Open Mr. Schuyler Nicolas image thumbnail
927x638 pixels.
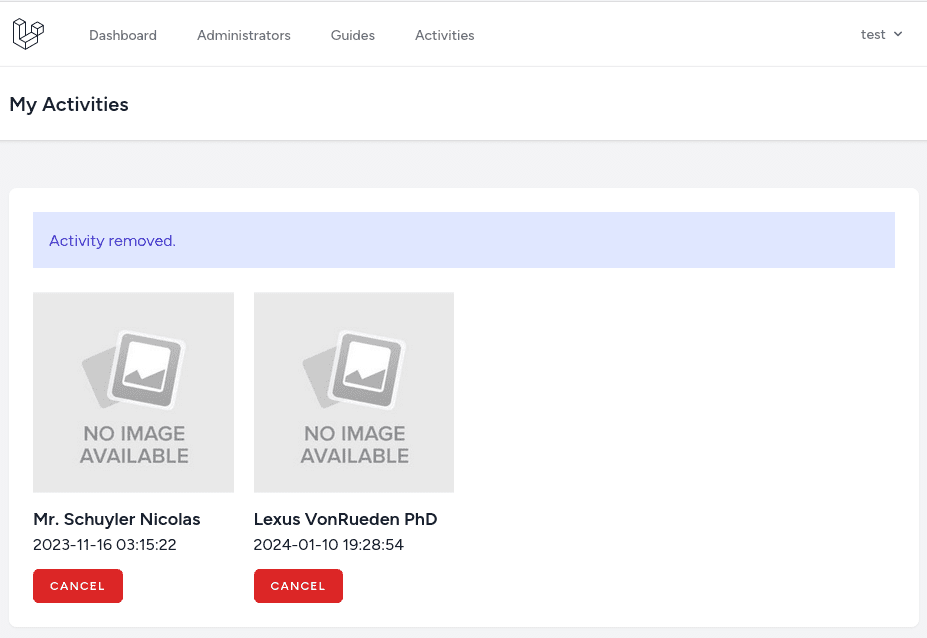[x=133, y=392]
